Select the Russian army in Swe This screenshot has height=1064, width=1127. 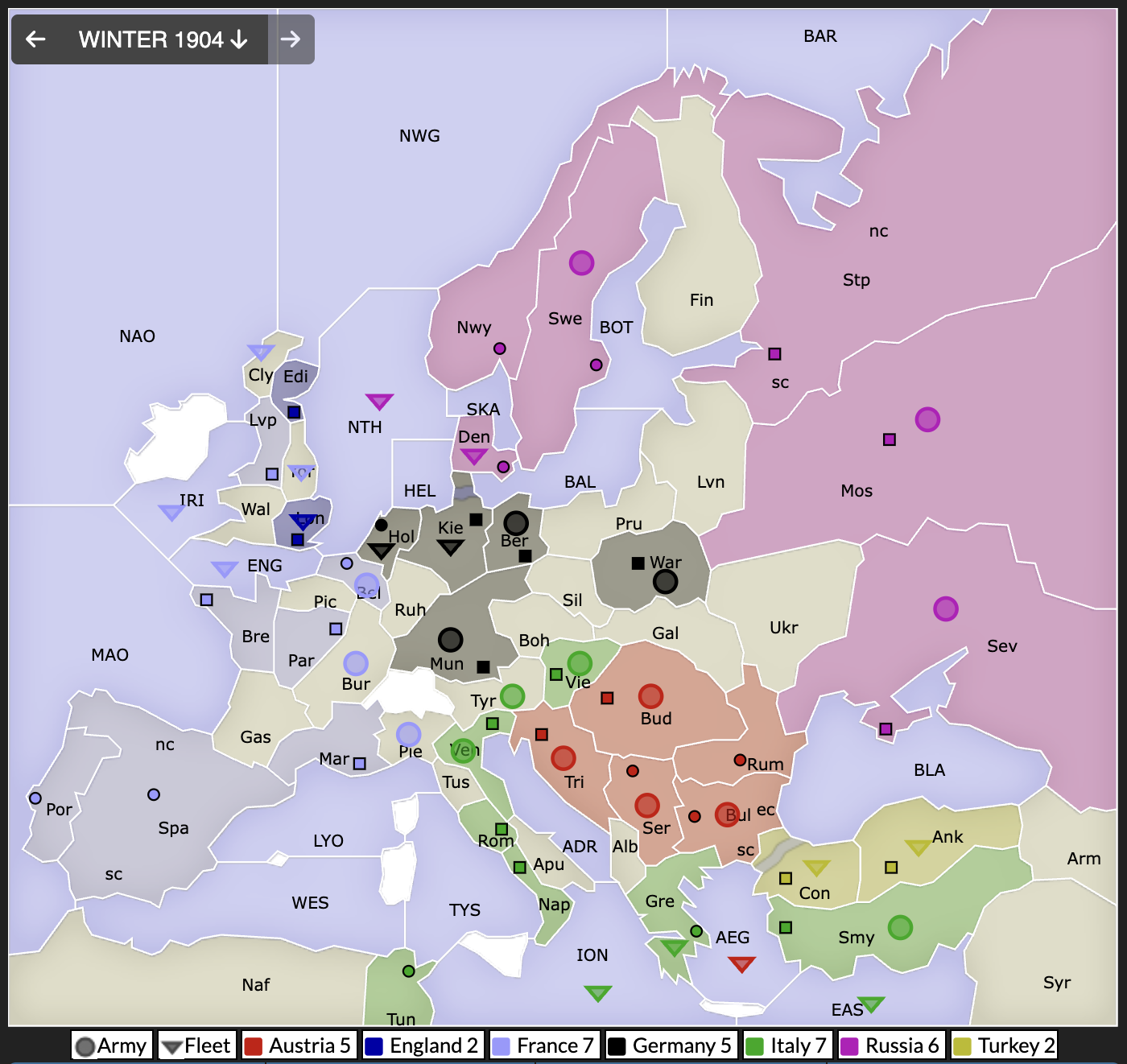click(581, 262)
